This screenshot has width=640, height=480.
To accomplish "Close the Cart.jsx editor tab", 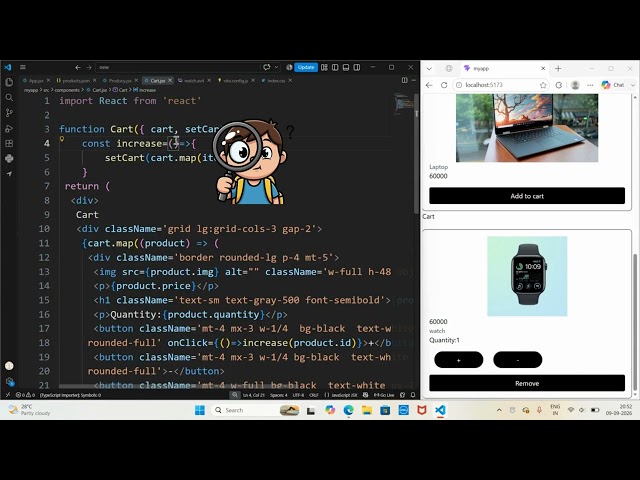I will click(x=170, y=80).
